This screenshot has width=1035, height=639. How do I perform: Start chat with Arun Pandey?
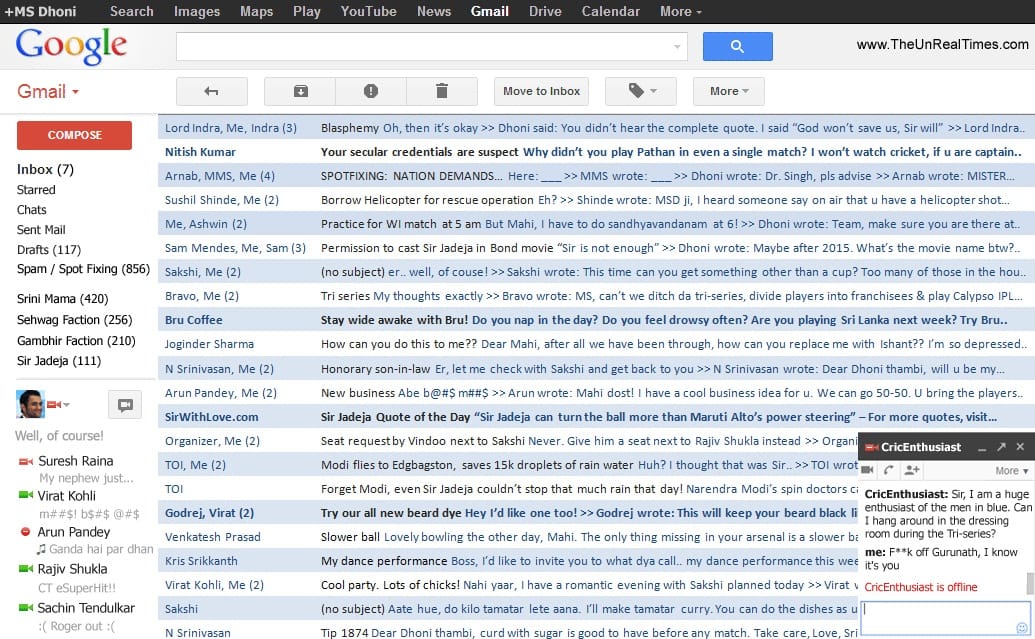(x=73, y=531)
